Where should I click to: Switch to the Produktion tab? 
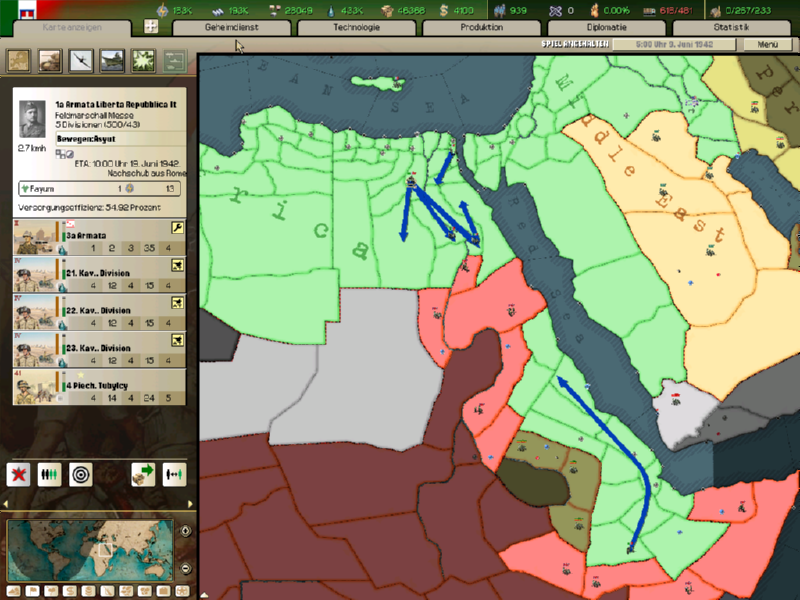click(x=482, y=28)
